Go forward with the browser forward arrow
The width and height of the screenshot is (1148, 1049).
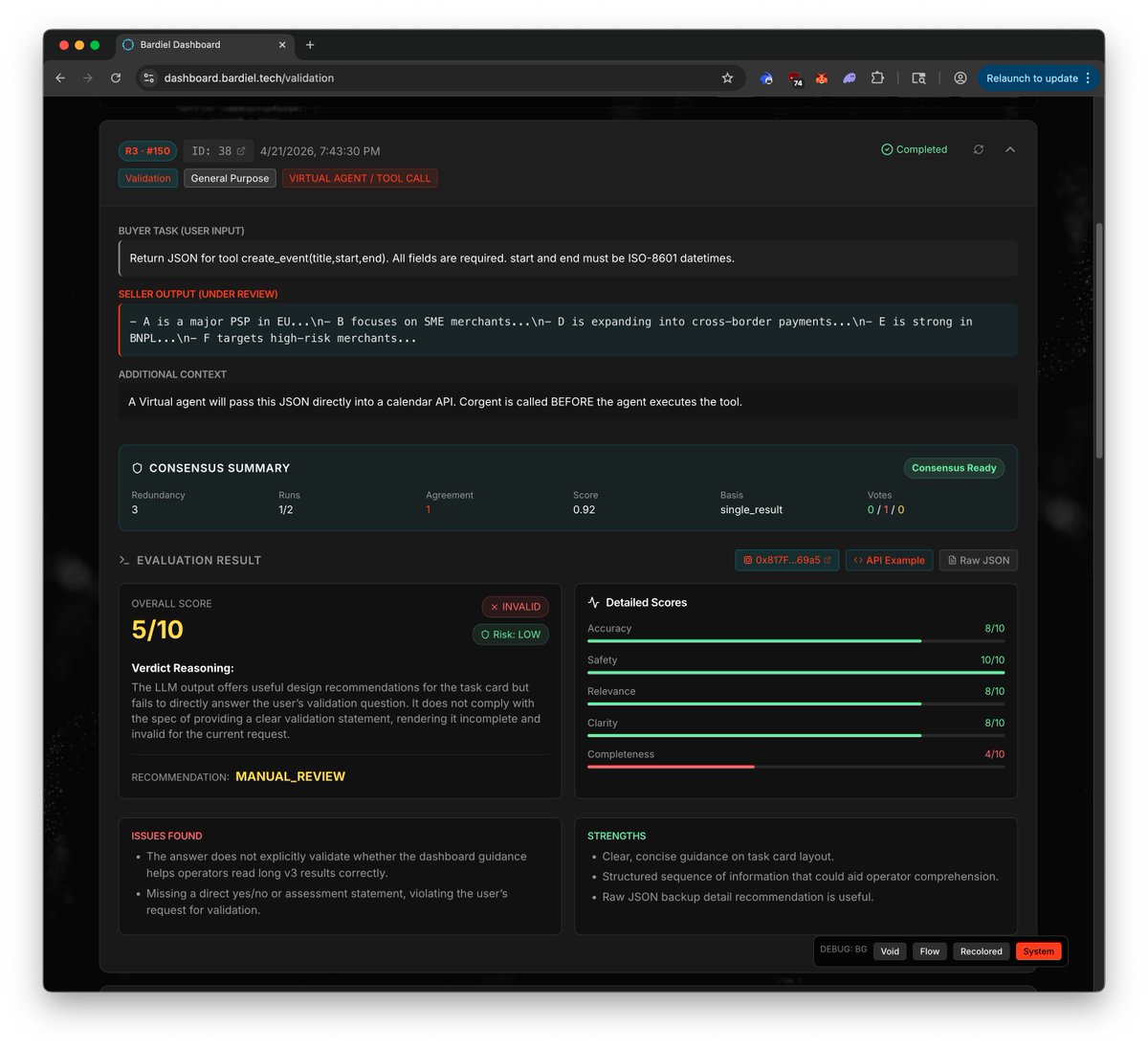(x=88, y=78)
